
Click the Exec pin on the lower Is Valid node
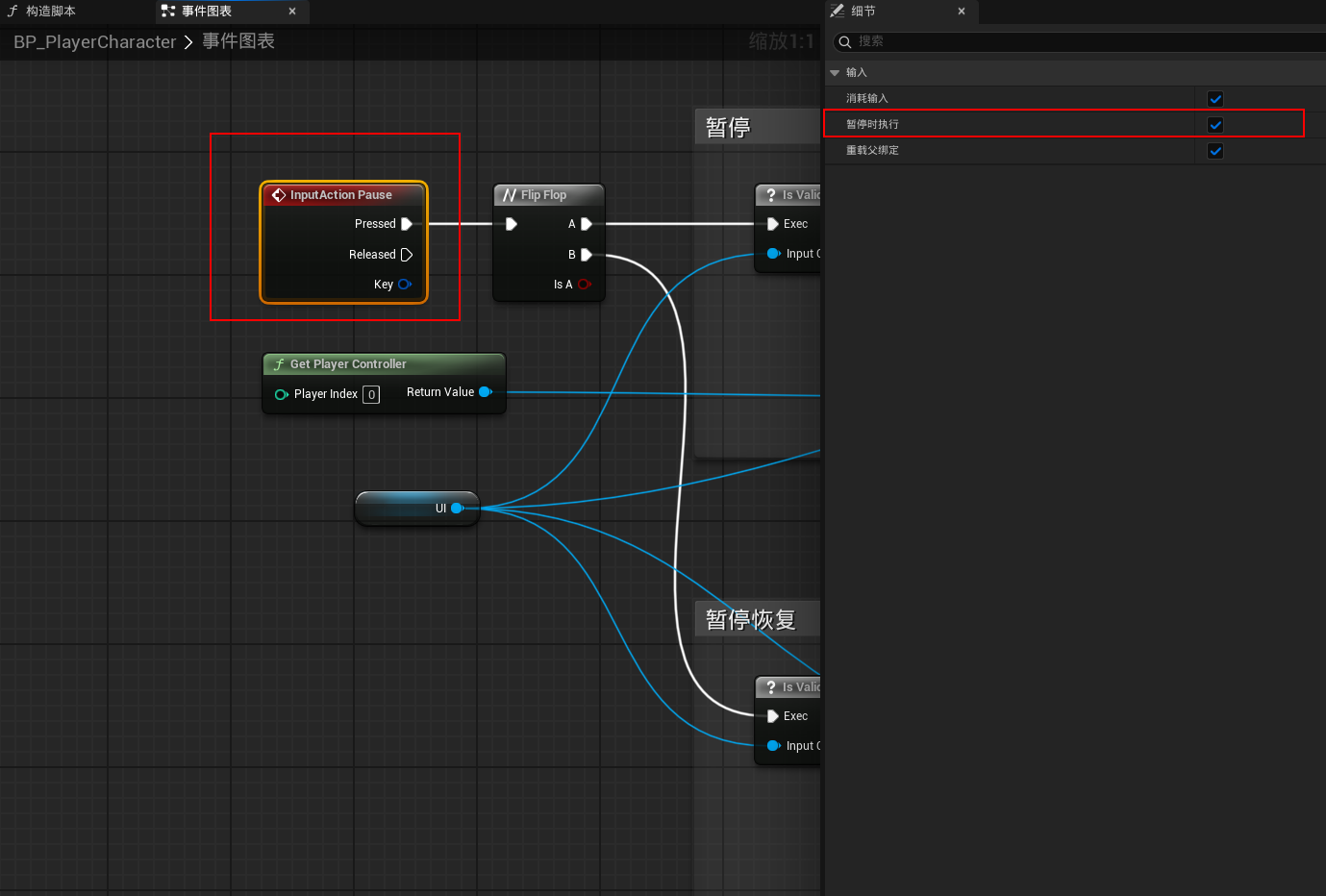click(x=773, y=716)
